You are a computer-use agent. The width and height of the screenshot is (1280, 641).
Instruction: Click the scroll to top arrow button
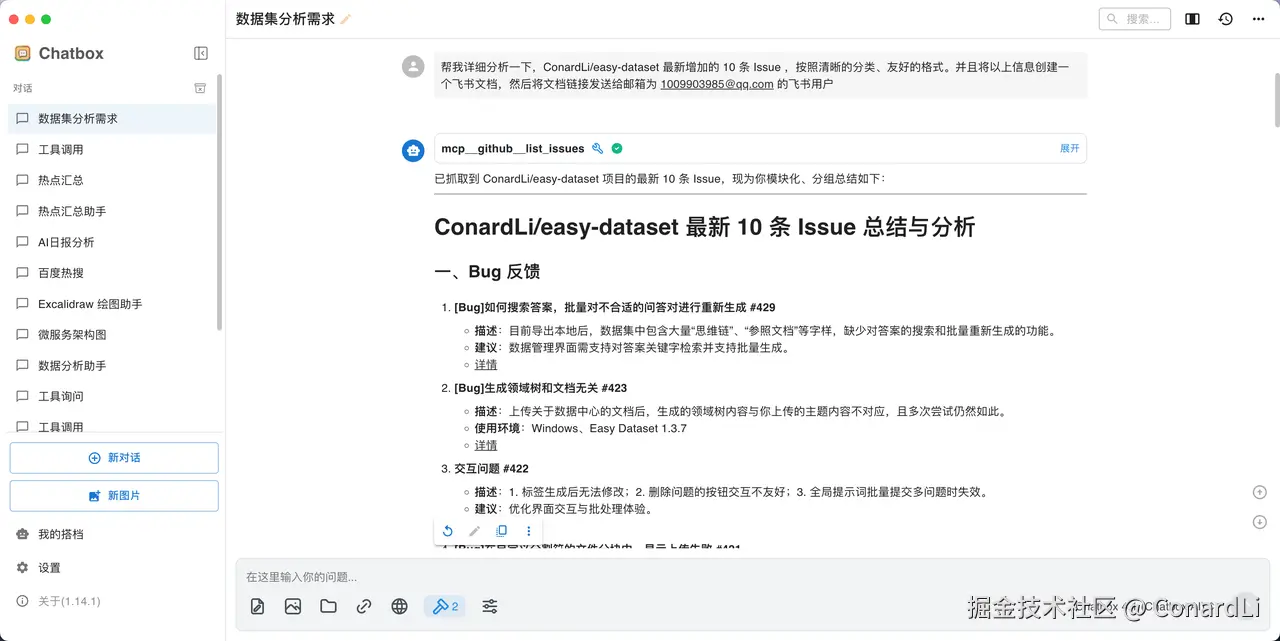click(1260, 492)
